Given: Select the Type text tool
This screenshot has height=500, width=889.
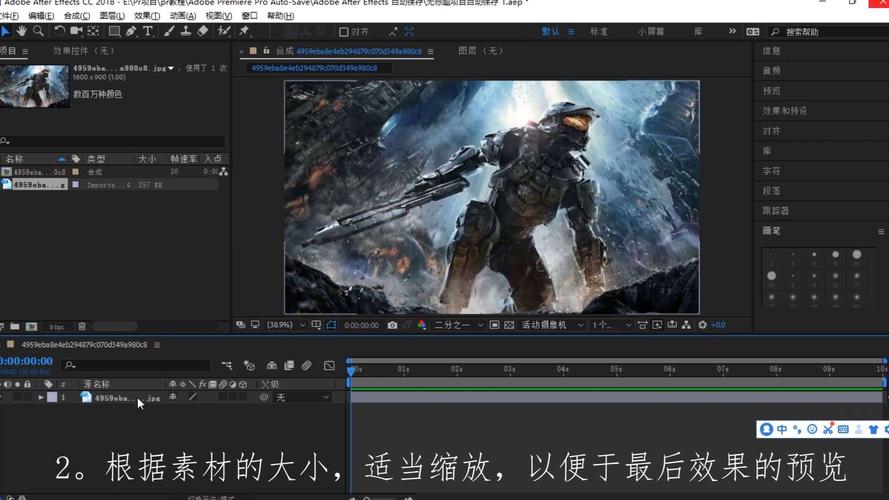Looking at the screenshot, I should 147,31.
